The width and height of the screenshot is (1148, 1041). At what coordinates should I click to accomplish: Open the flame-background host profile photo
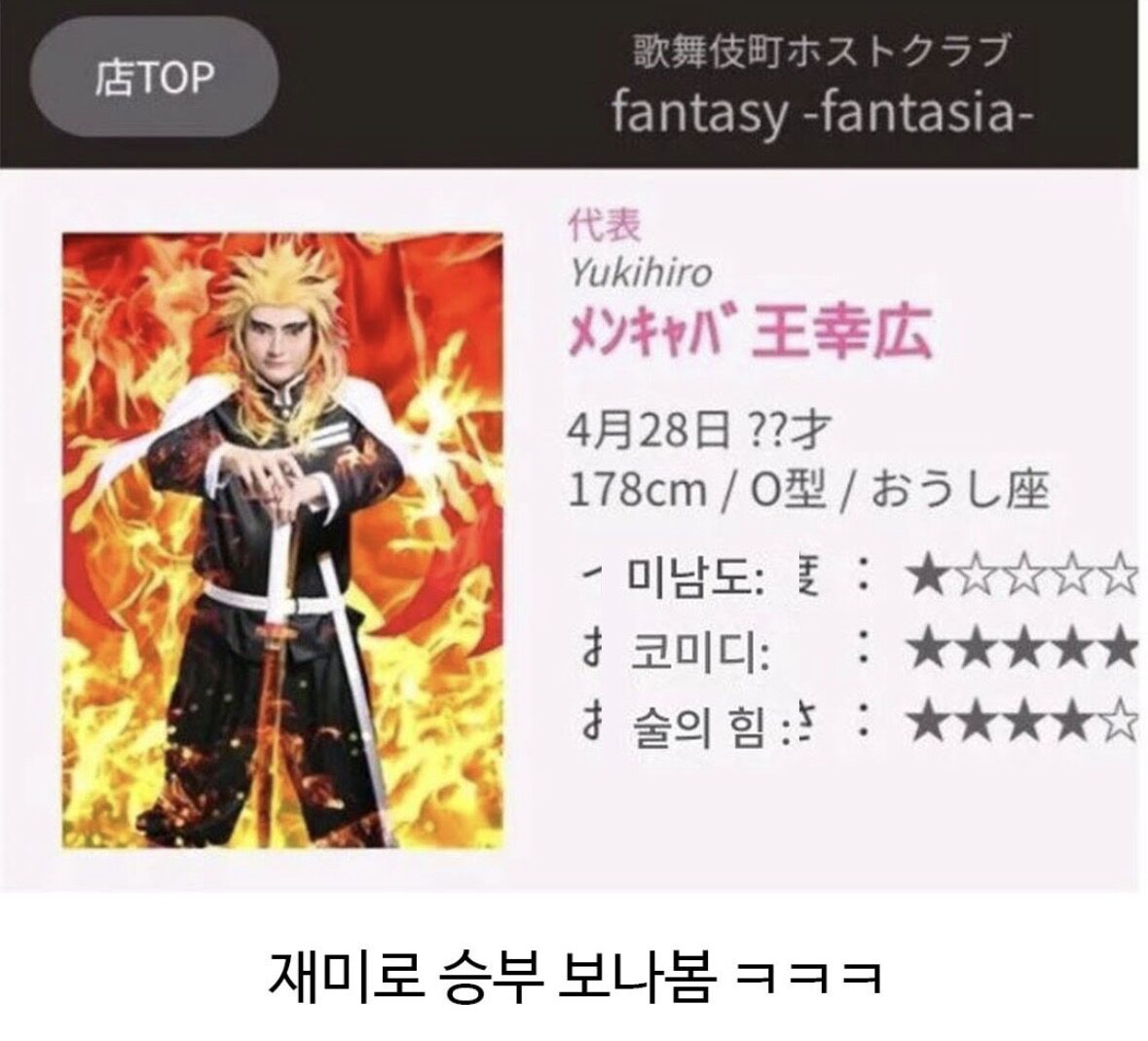pos(282,540)
